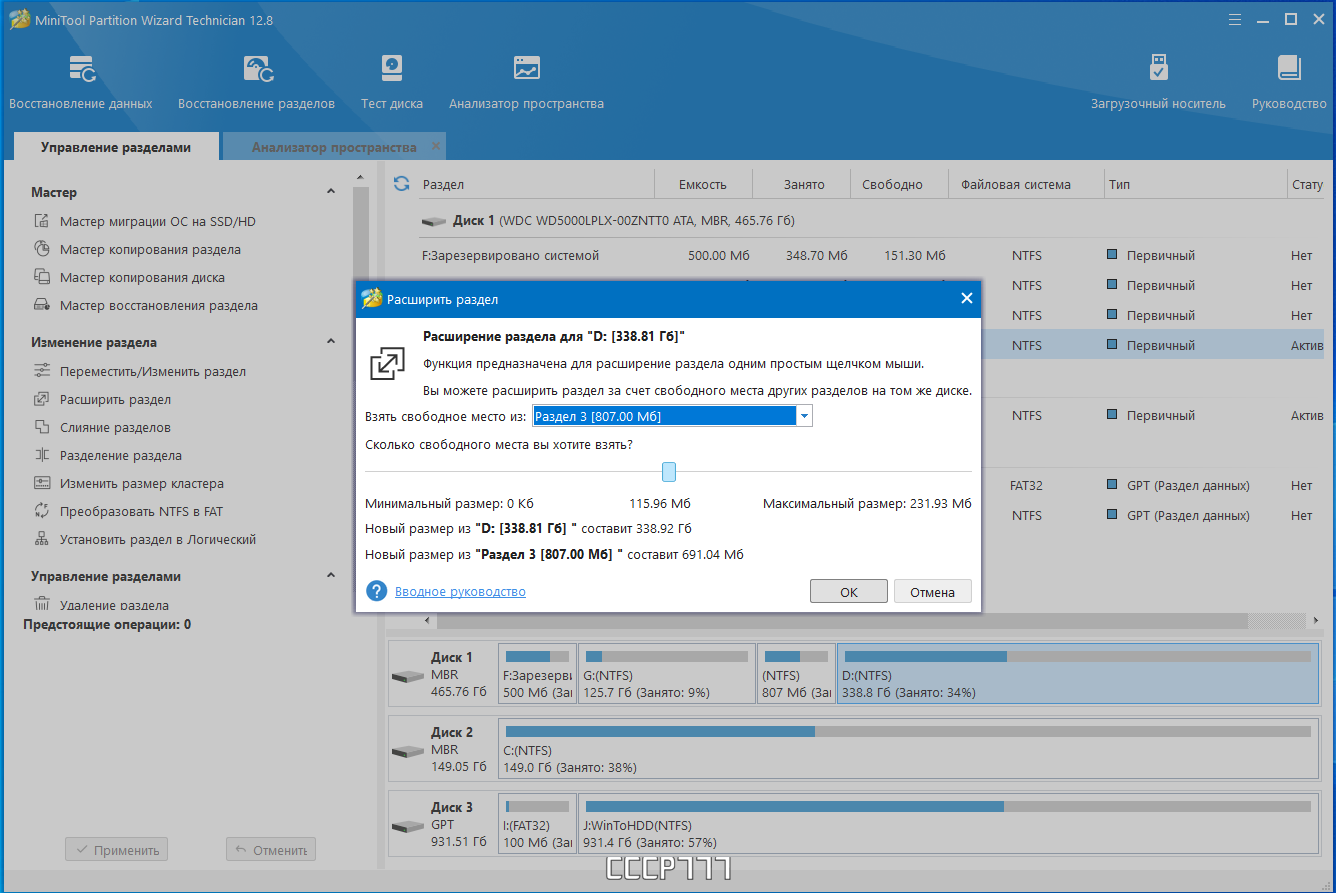
Task: Select 807 Мб (NTFS) block on Диск 1
Action: point(796,674)
